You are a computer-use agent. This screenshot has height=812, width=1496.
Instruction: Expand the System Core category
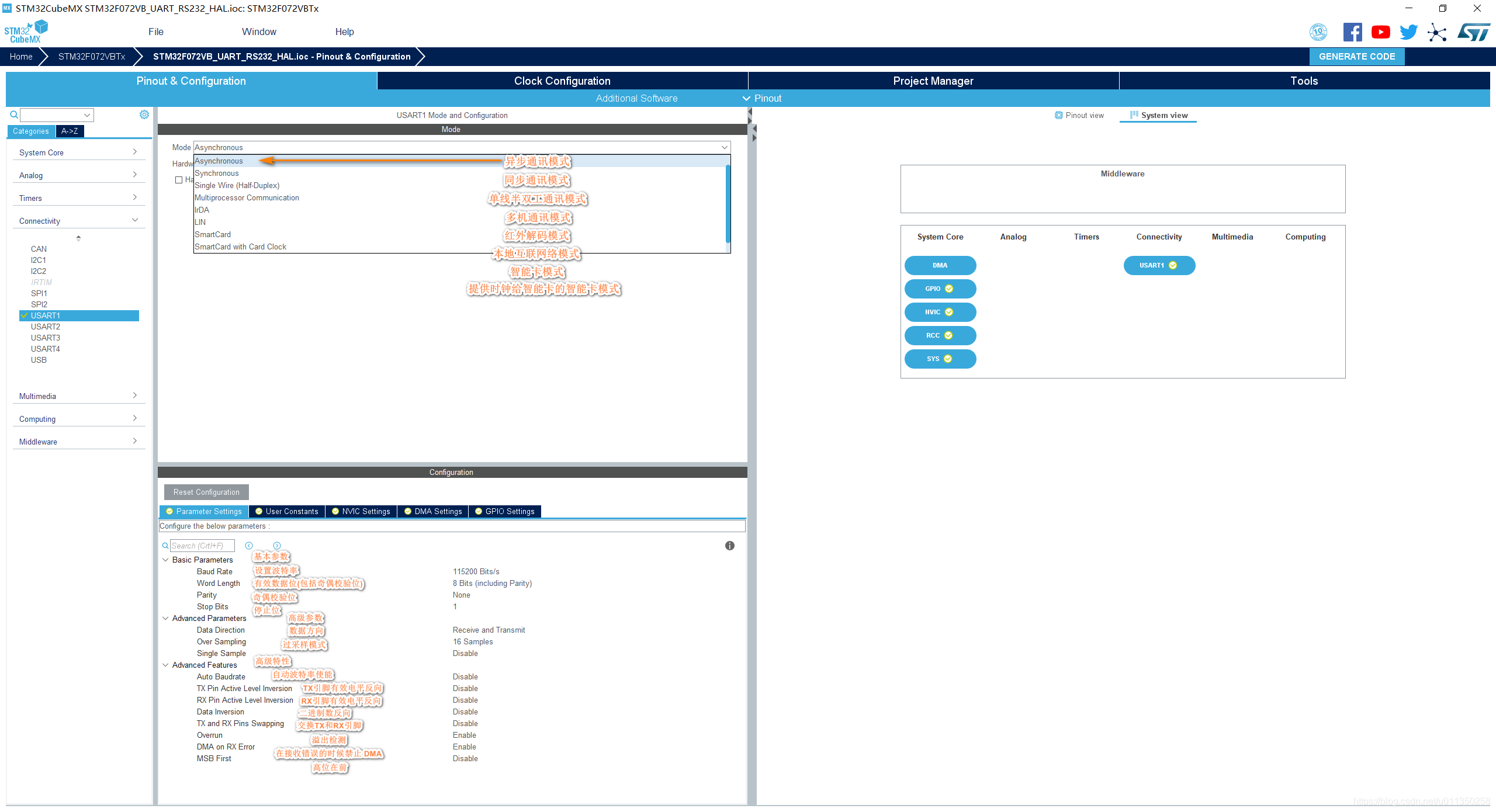point(78,152)
